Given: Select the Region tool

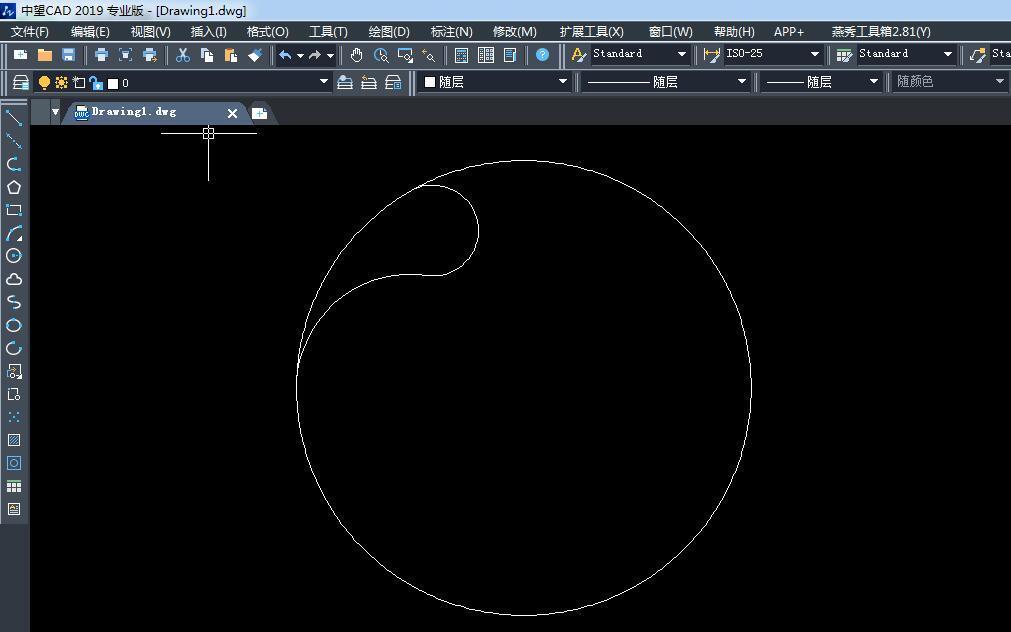Looking at the screenshot, I should 14,463.
